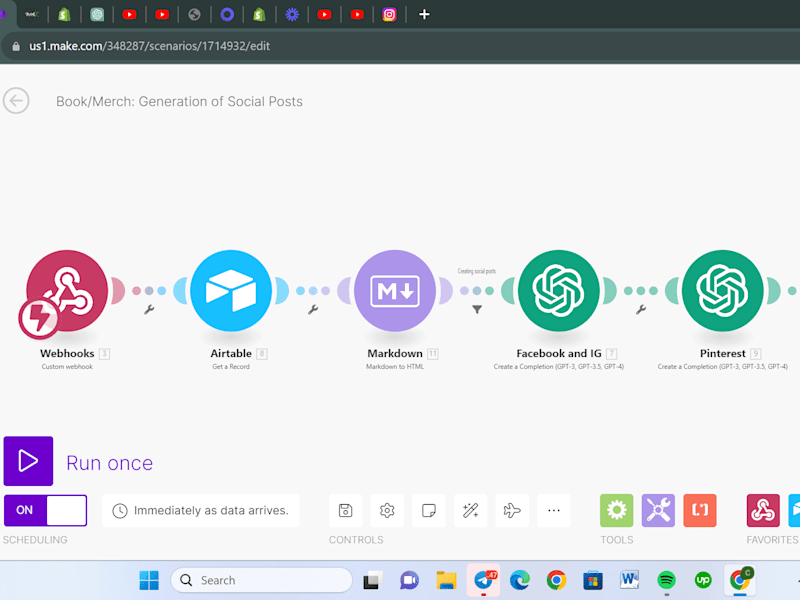Open schedule setting 'Immediately as data arrives.'
This screenshot has height=600, width=800.
coord(201,510)
